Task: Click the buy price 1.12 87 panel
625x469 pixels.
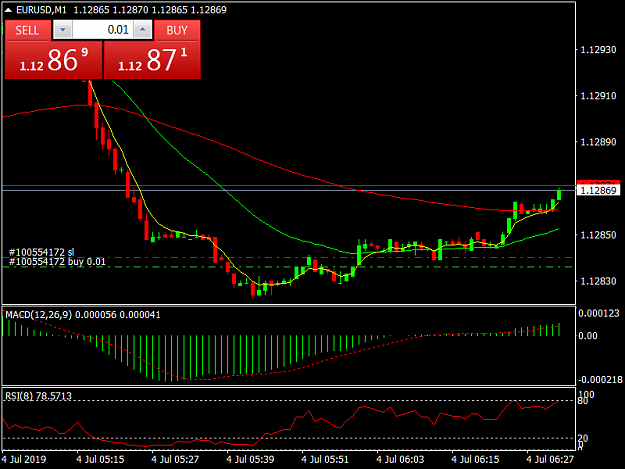Action: click(x=152, y=60)
